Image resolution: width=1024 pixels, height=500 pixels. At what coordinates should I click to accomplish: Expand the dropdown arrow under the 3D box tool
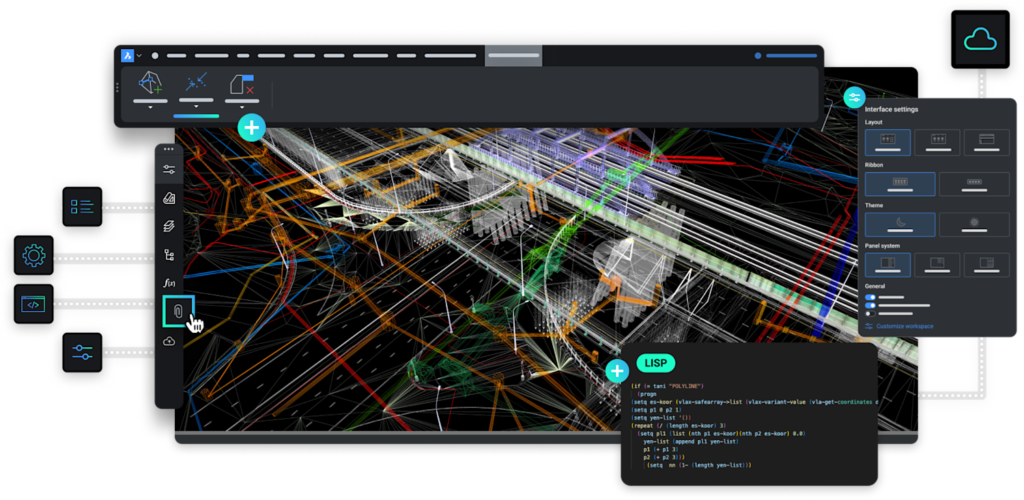point(150,106)
